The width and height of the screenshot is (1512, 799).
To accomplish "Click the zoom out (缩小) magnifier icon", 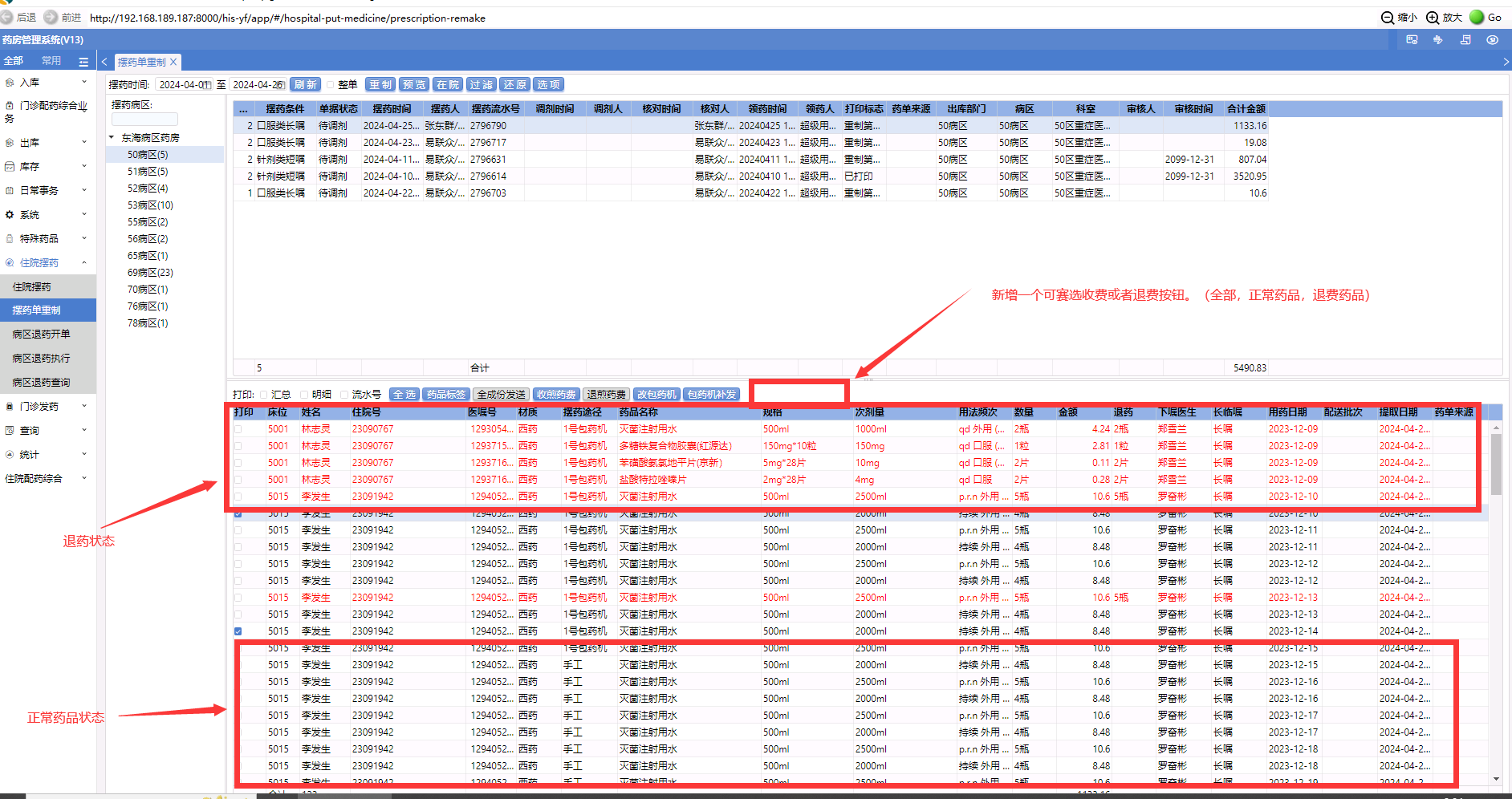I will pyautogui.click(x=1388, y=18).
